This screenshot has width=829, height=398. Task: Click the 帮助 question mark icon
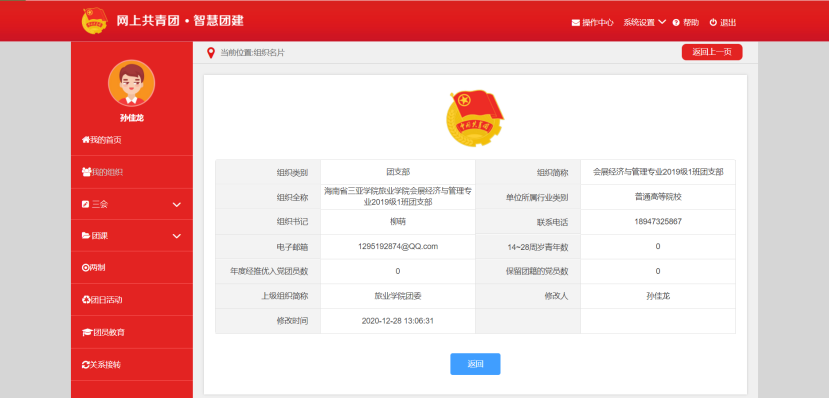click(676, 23)
